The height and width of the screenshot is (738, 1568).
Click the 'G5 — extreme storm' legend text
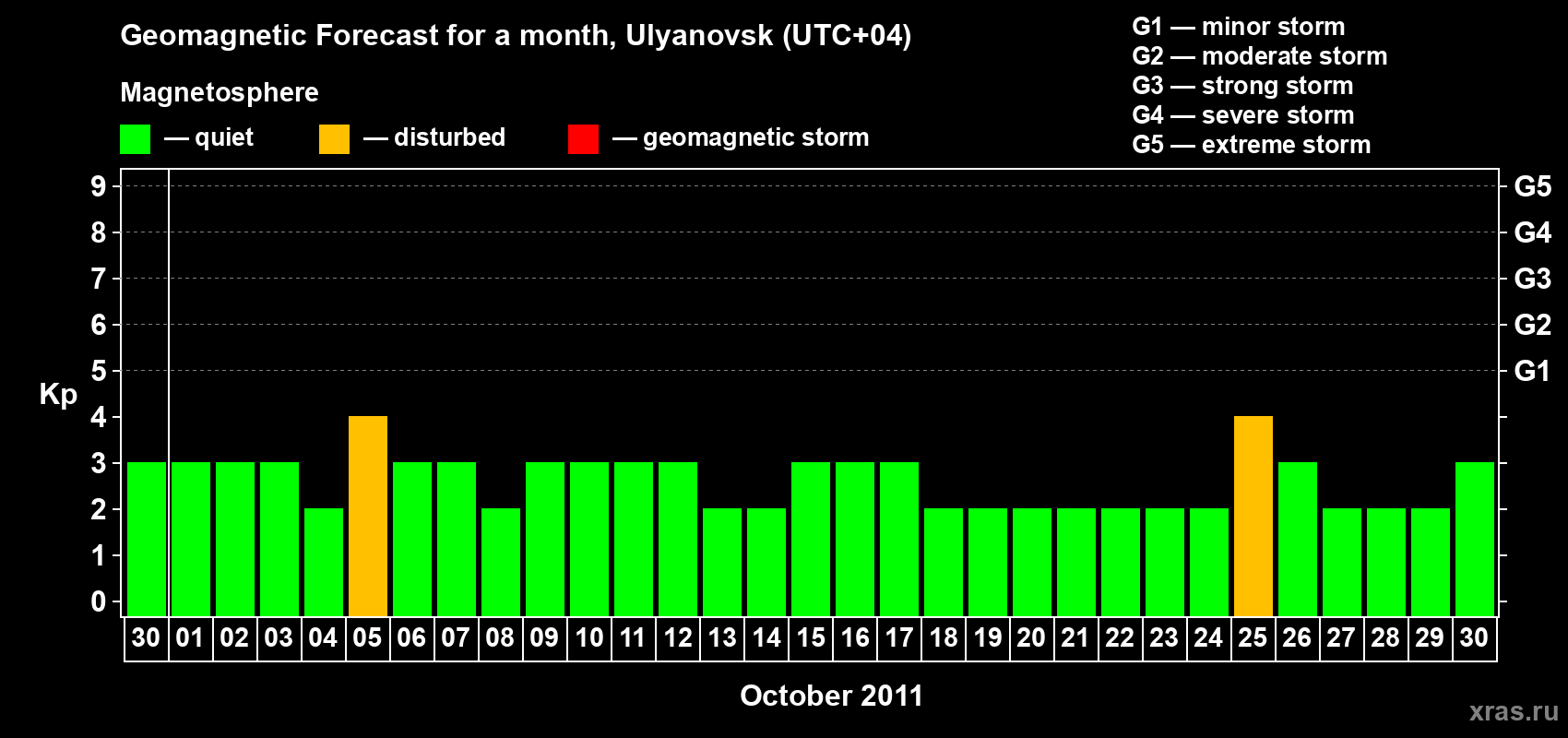coord(1252,145)
